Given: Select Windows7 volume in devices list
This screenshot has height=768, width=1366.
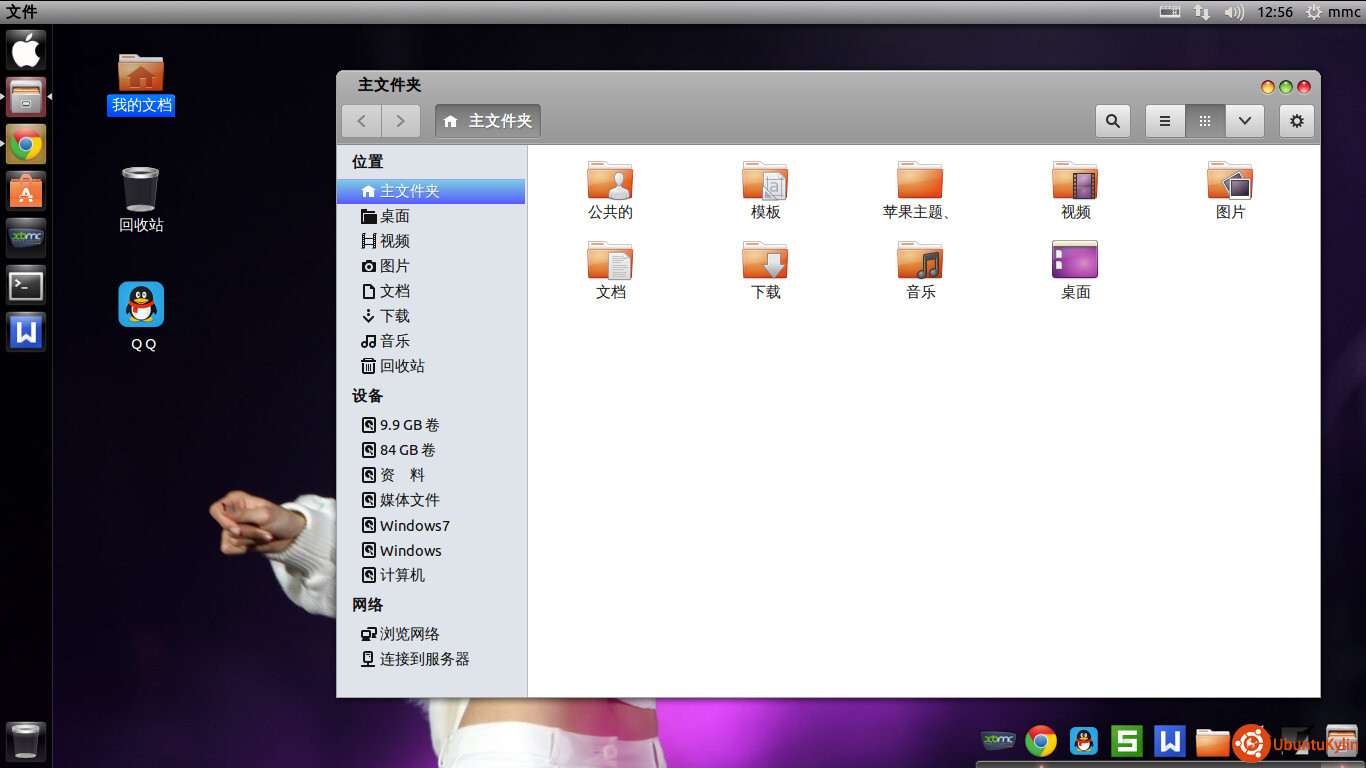Looking at the screenshot, I should [x=414, y=525].
